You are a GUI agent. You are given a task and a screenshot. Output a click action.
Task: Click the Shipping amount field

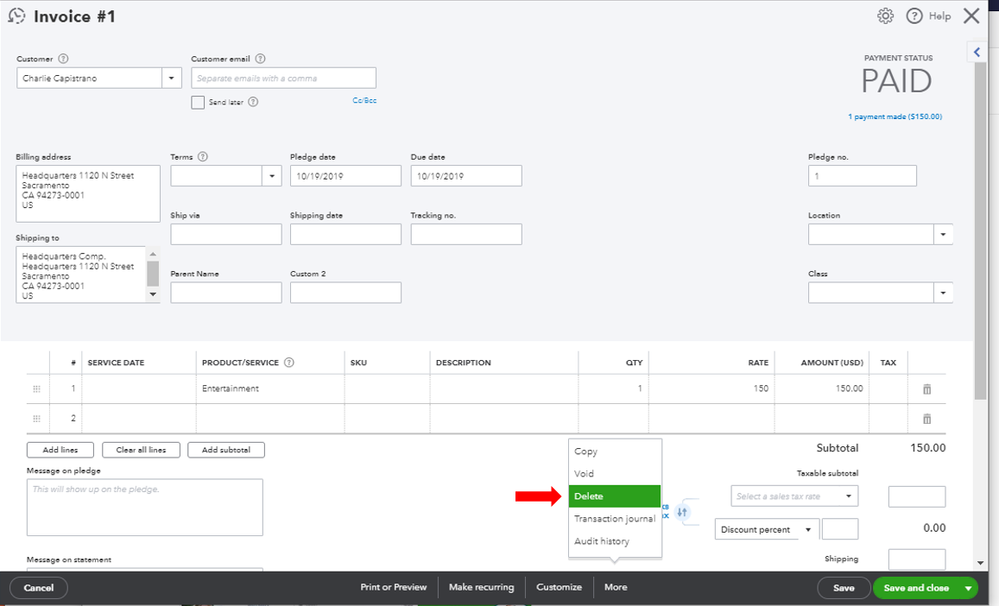tap(917, 560)
